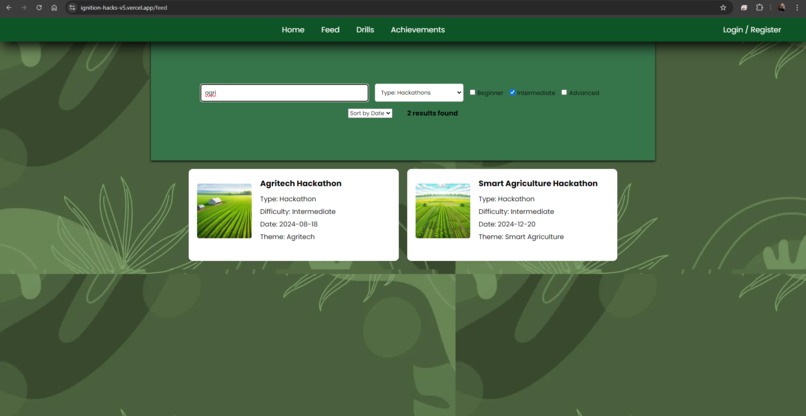This screenshot has width=806, height=416.
Task: Click the address bar URL
Action: tap(124, 8)
